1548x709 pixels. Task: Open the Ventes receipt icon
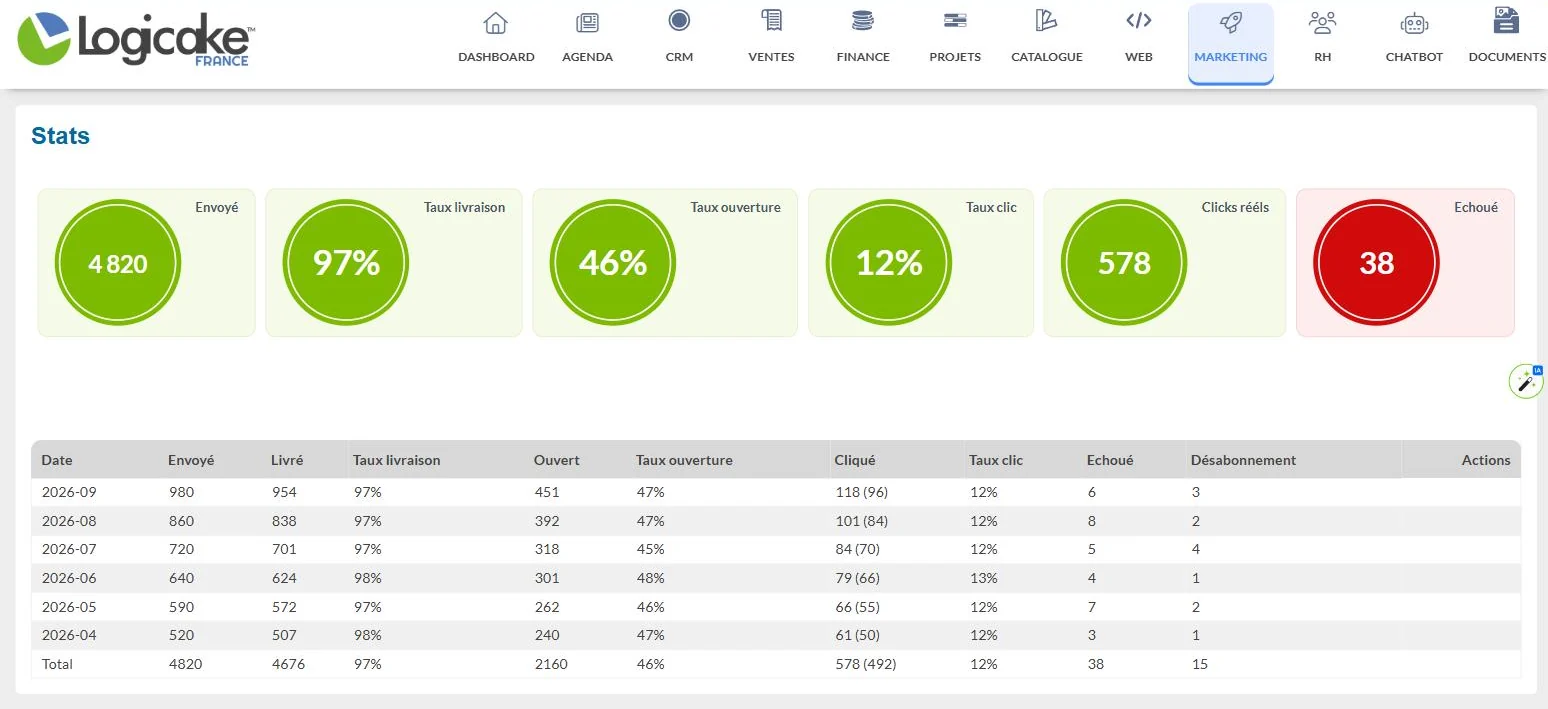click(771, 21)
